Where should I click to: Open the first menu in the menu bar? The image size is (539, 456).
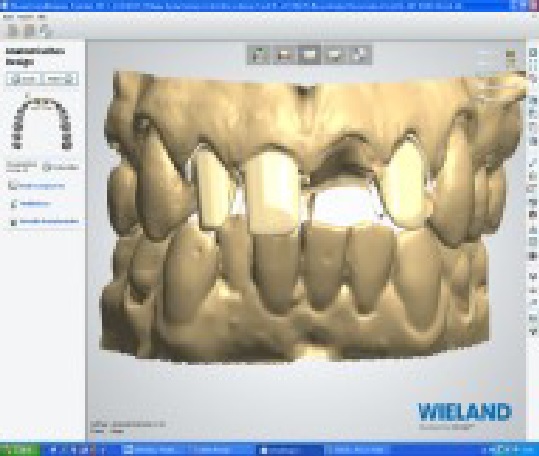click(x=8, y=17)
